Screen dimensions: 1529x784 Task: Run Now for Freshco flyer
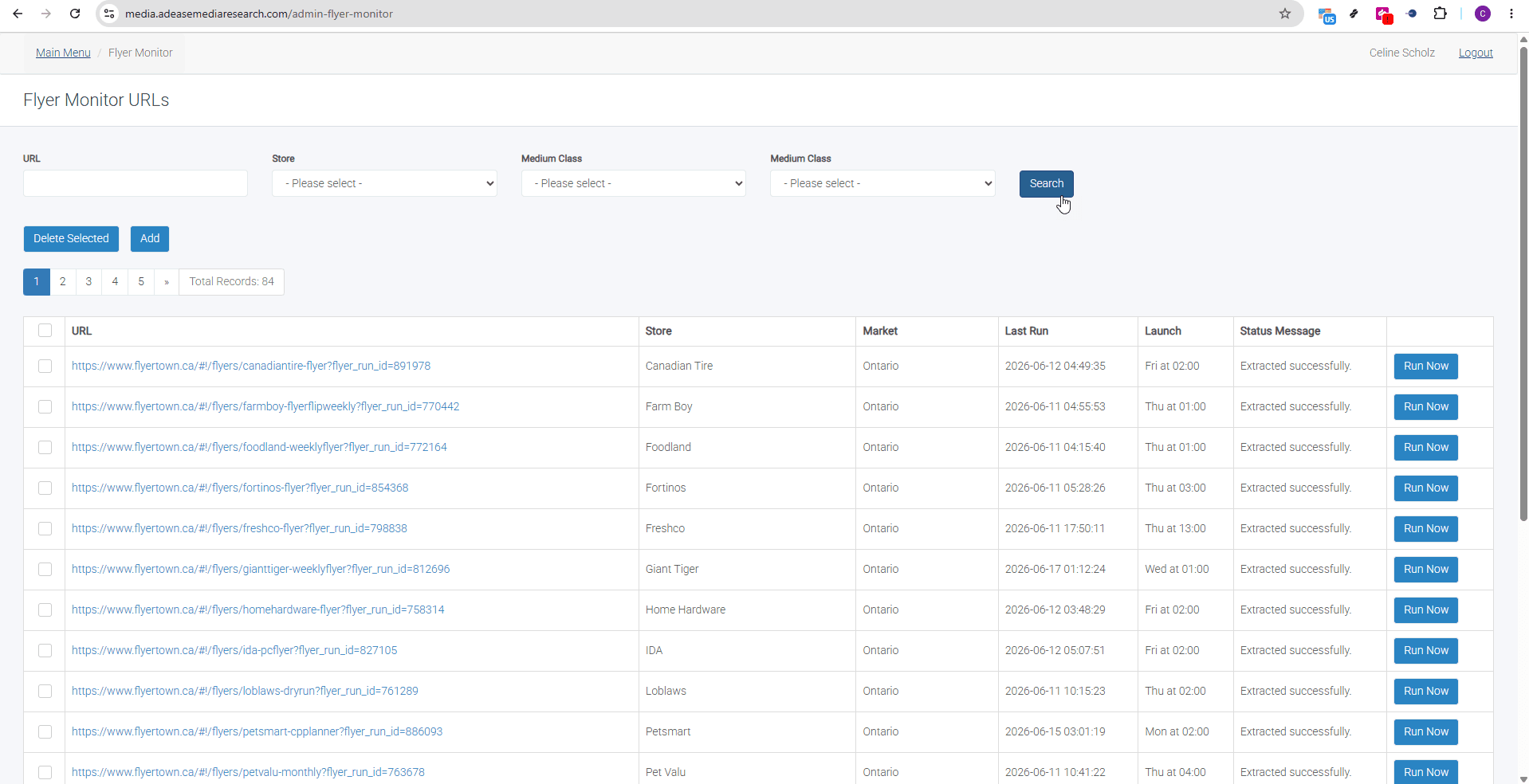[x=1426, y=529]
